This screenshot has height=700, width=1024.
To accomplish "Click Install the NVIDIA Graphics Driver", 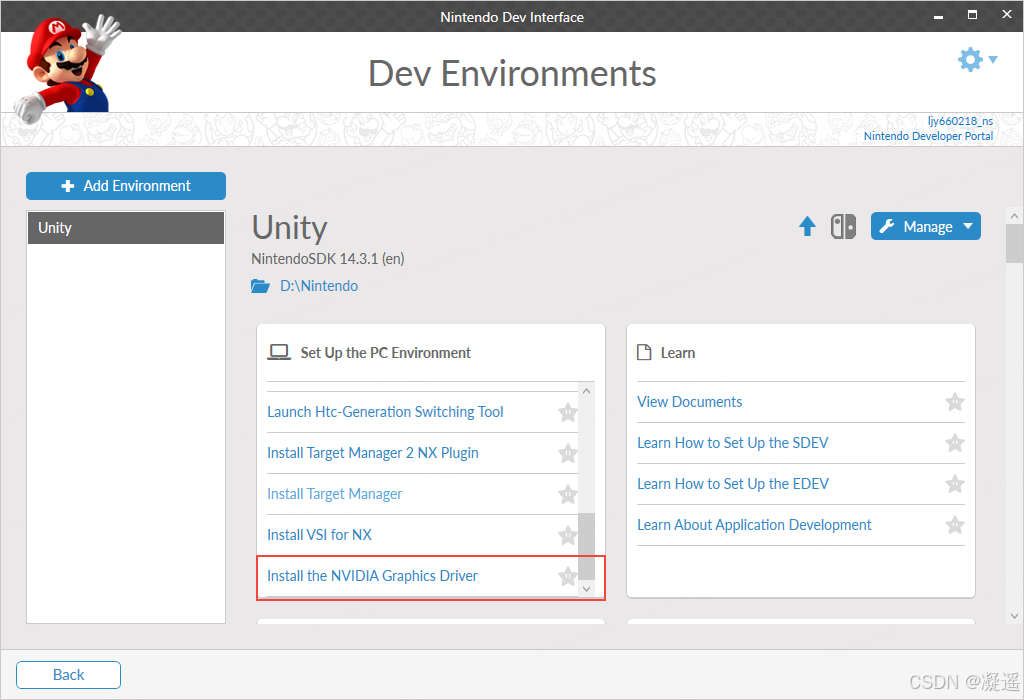I will 372,576.
